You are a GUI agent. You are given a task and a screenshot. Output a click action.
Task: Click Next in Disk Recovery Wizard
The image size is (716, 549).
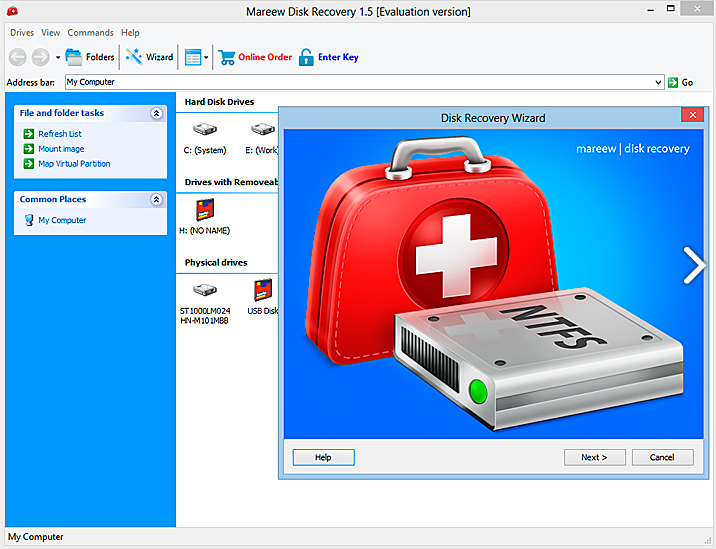pyautogui.click(x=594, y=457)
